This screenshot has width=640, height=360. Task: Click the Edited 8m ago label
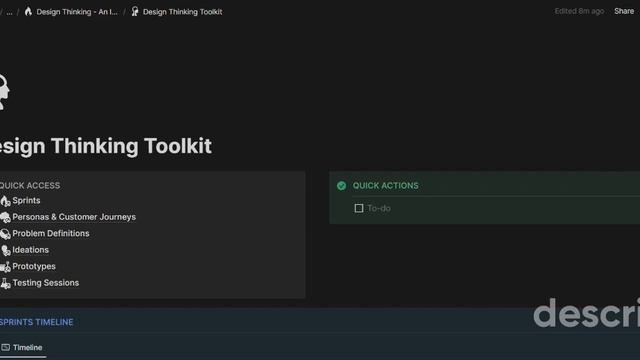coord(579,11)
